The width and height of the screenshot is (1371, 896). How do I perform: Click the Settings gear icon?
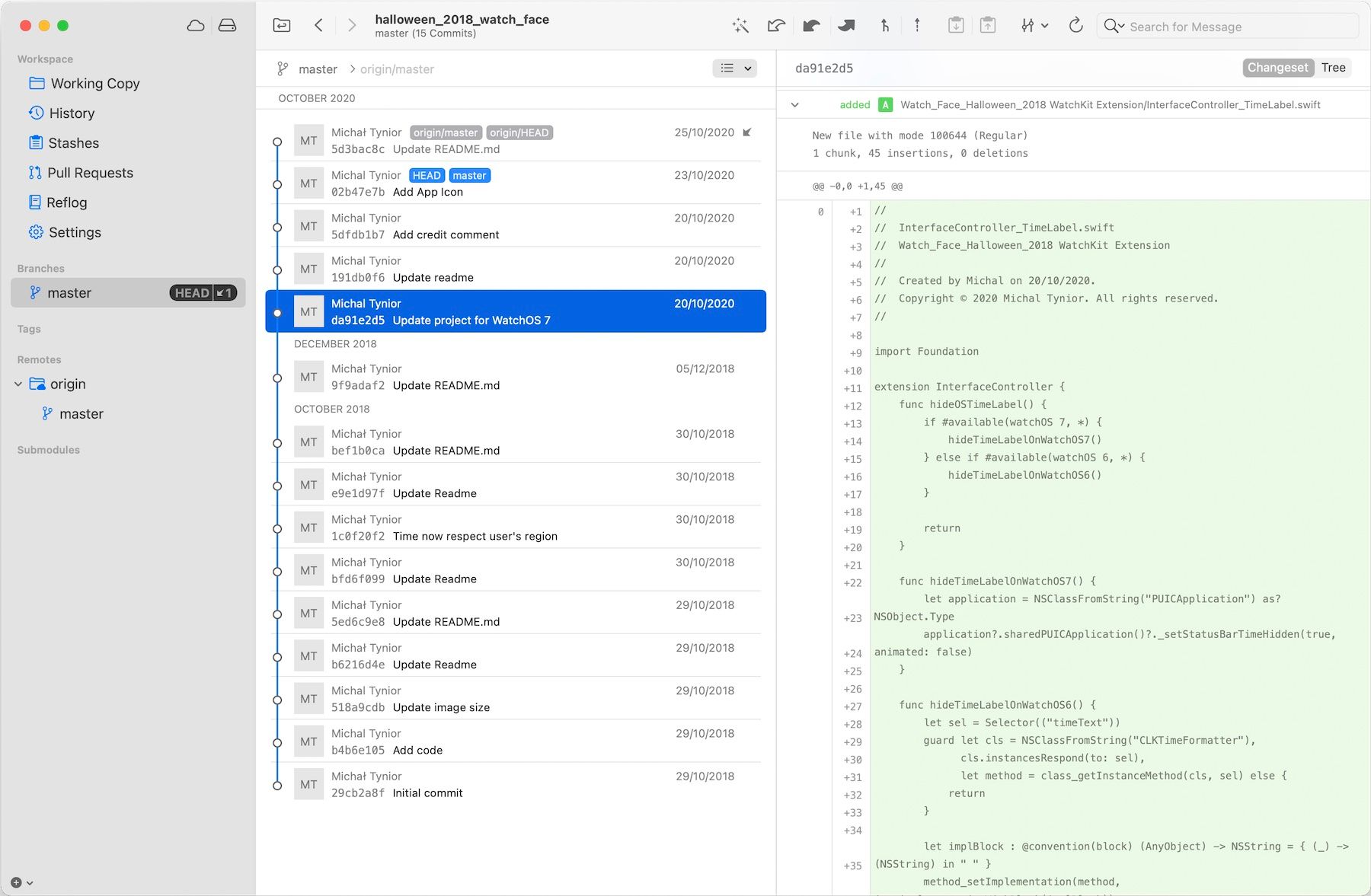pos(36,231)
